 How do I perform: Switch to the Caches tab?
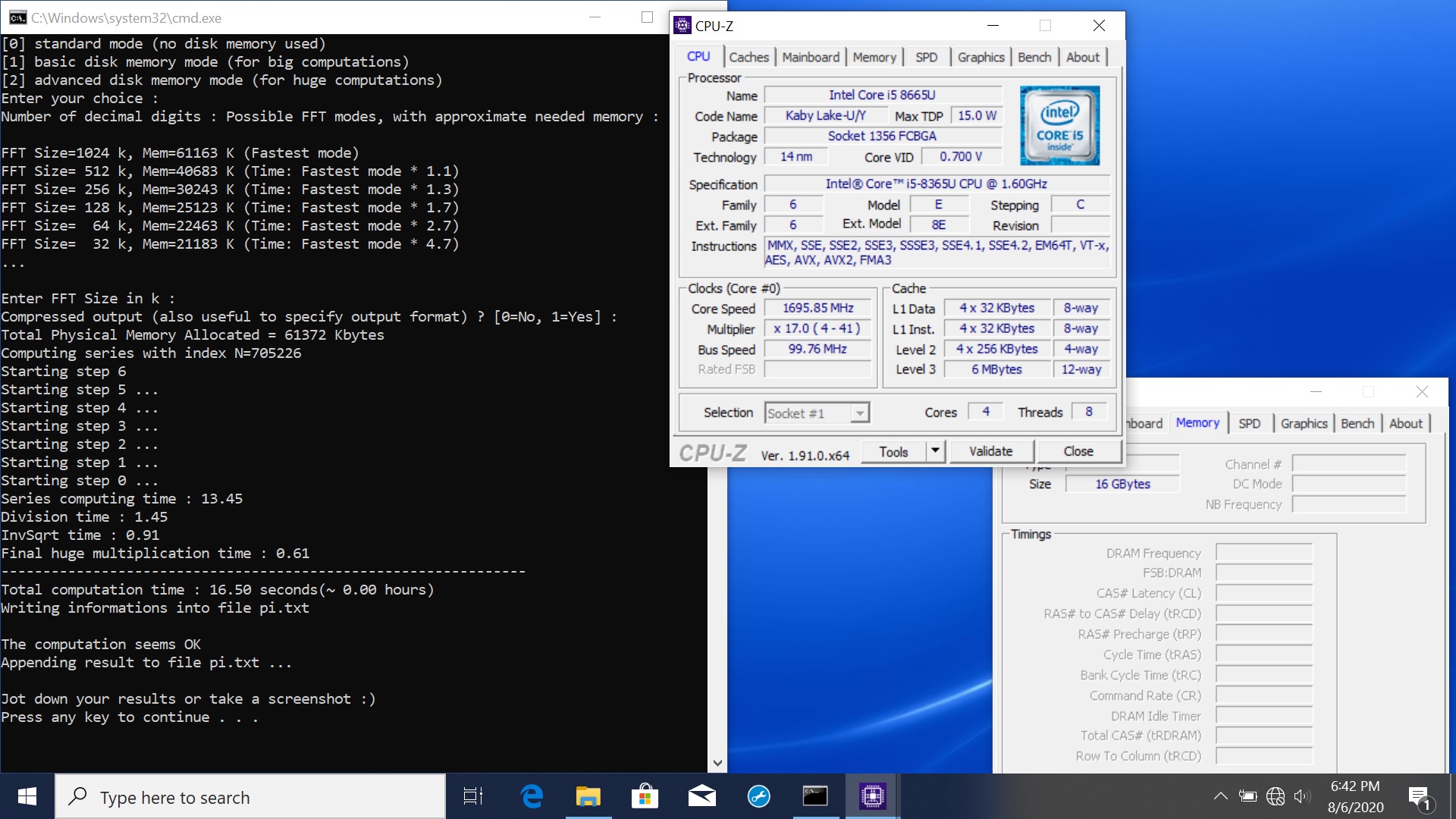(x=748, y=58)
